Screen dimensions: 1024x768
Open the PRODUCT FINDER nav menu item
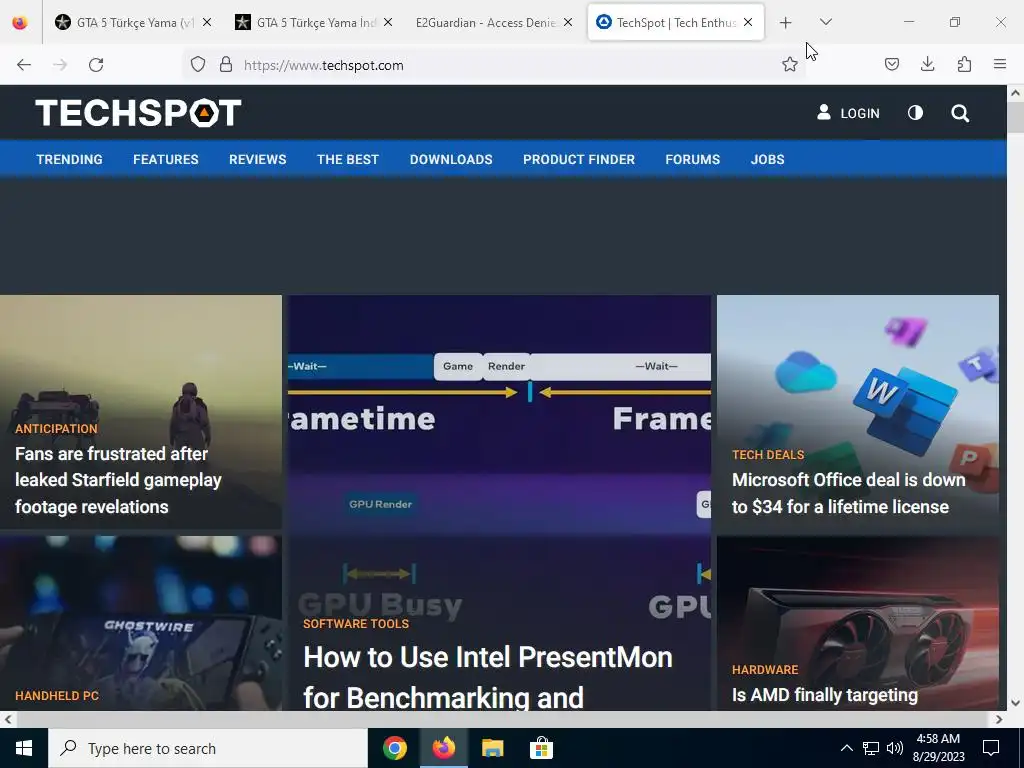coord(579,159)
